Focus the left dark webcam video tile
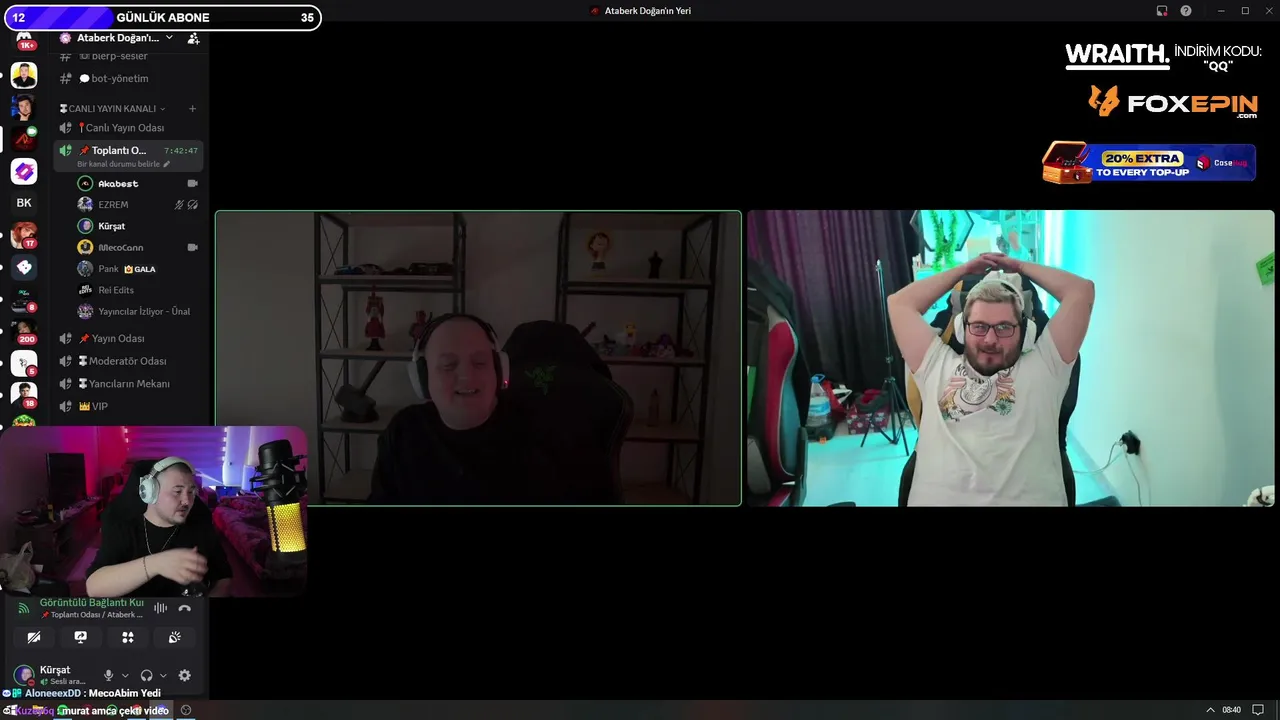The height and width of the screenshot is (720, 1280). pos(478,358)
